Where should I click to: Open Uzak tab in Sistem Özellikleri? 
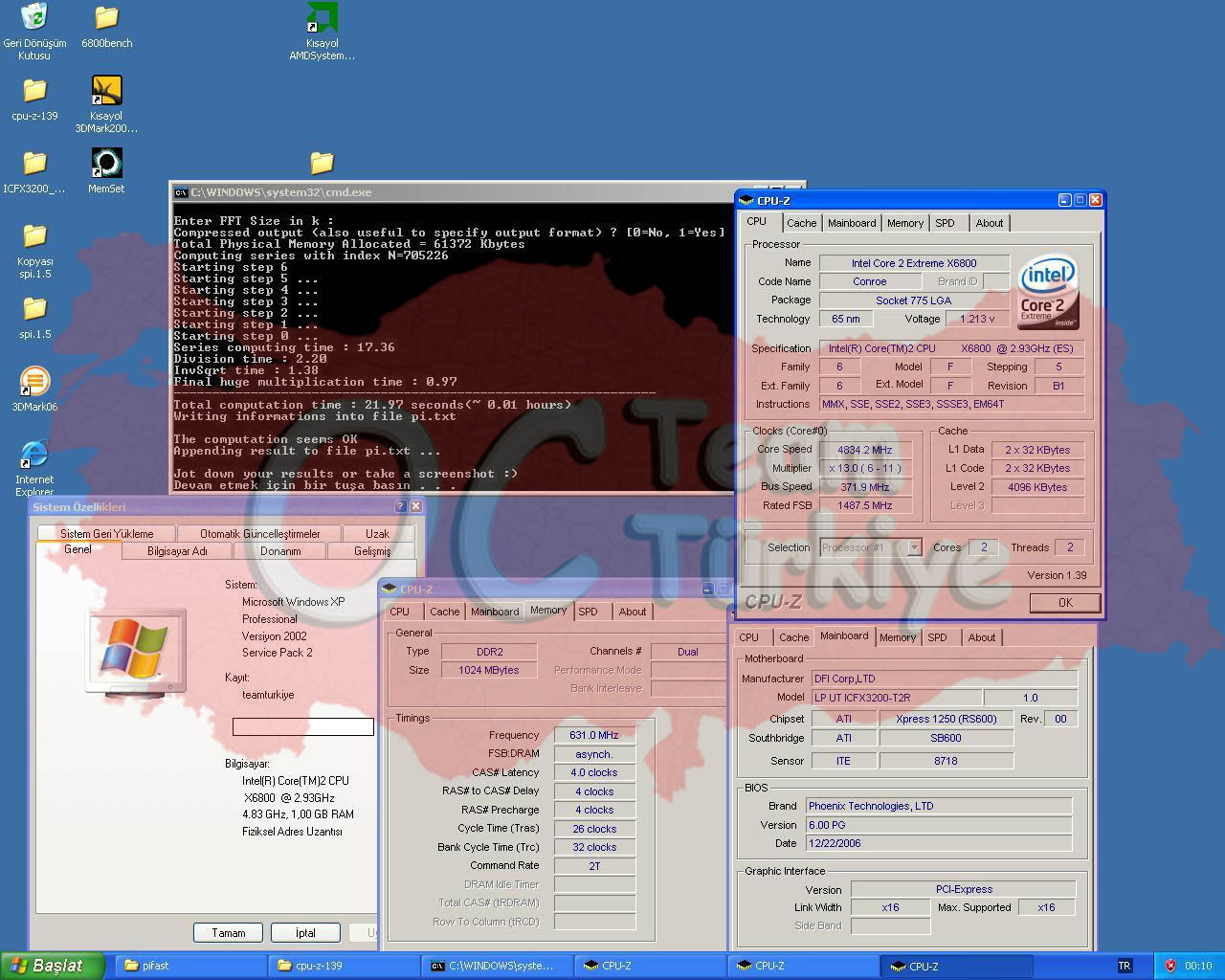click(x=377, y=534)
